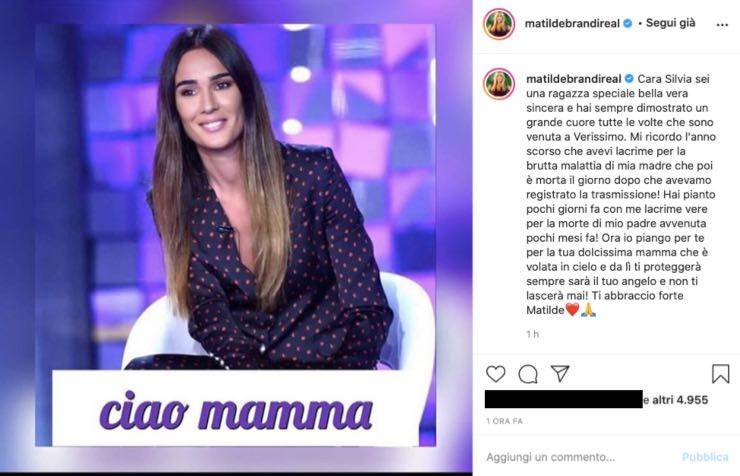View likes list via e altri 4.955
The height and width of the screenshot is (476, 740).
(676, 400)
